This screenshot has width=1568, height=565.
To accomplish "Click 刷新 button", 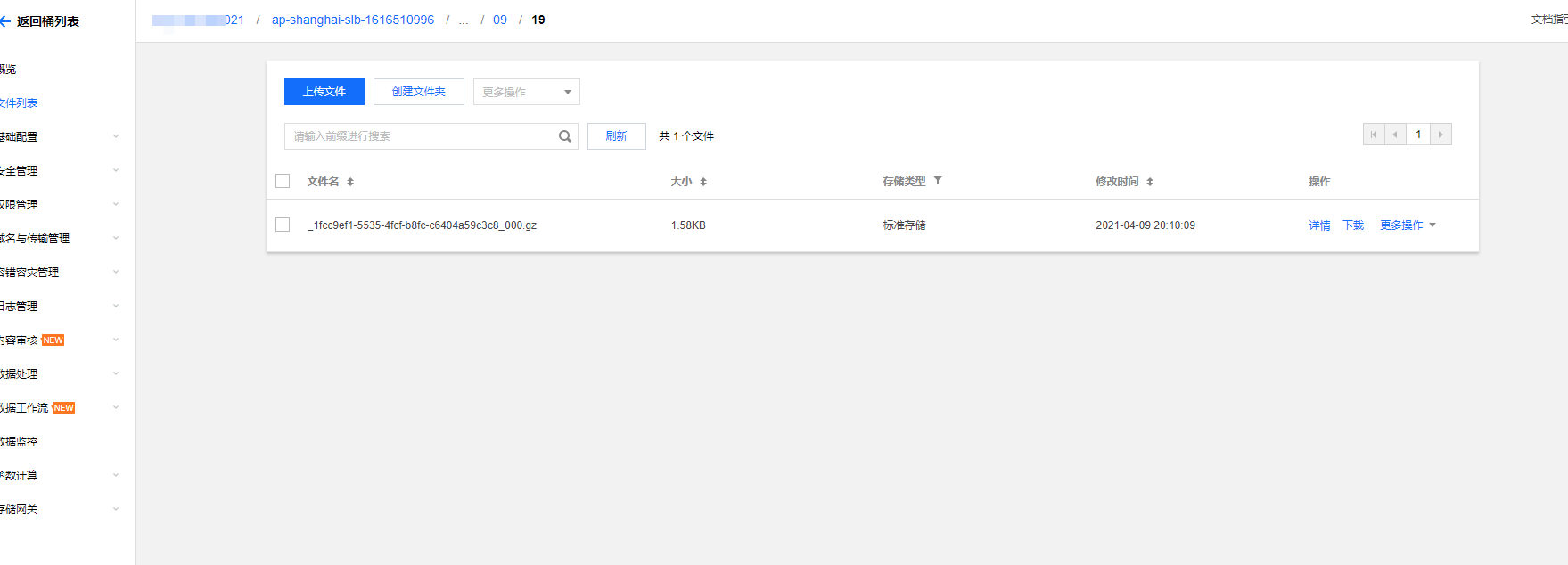I will click(x=617, y=136).
